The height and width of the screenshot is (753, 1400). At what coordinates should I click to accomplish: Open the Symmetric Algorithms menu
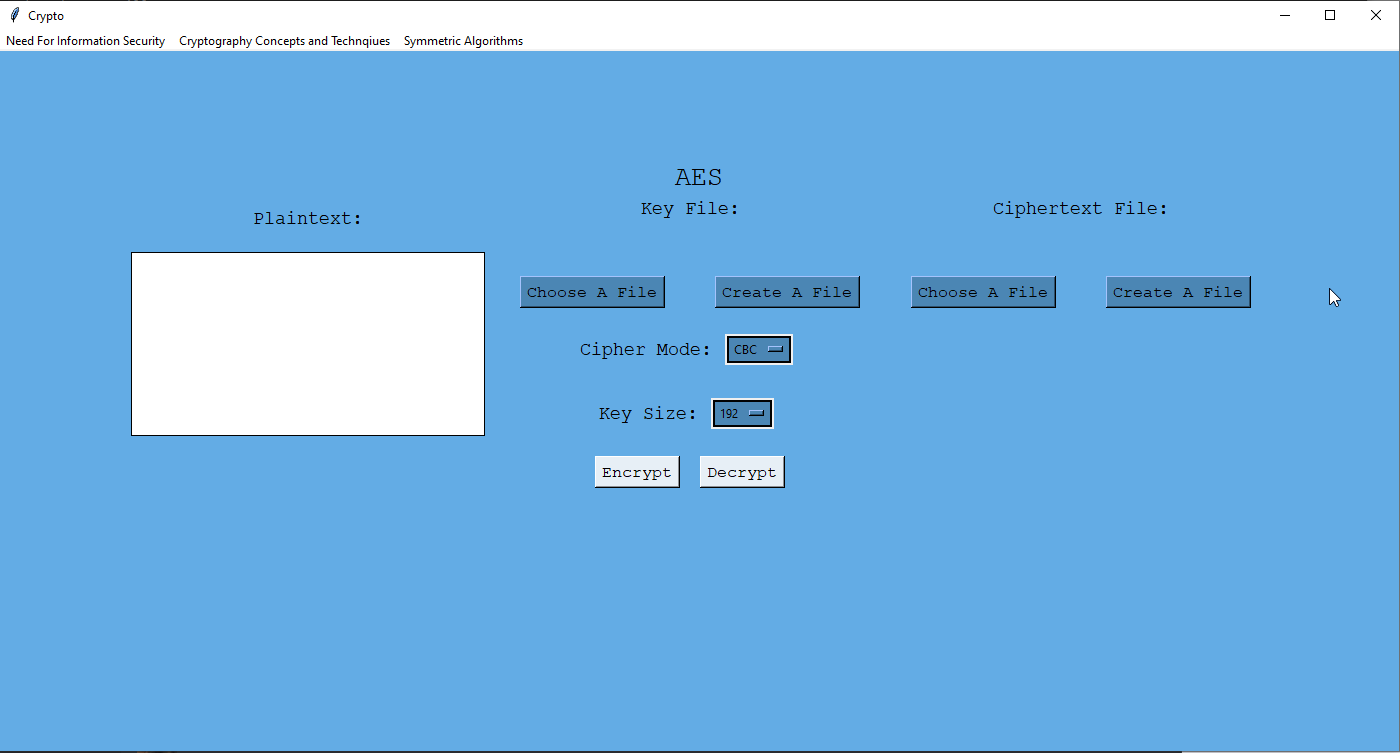click(463, 41)
